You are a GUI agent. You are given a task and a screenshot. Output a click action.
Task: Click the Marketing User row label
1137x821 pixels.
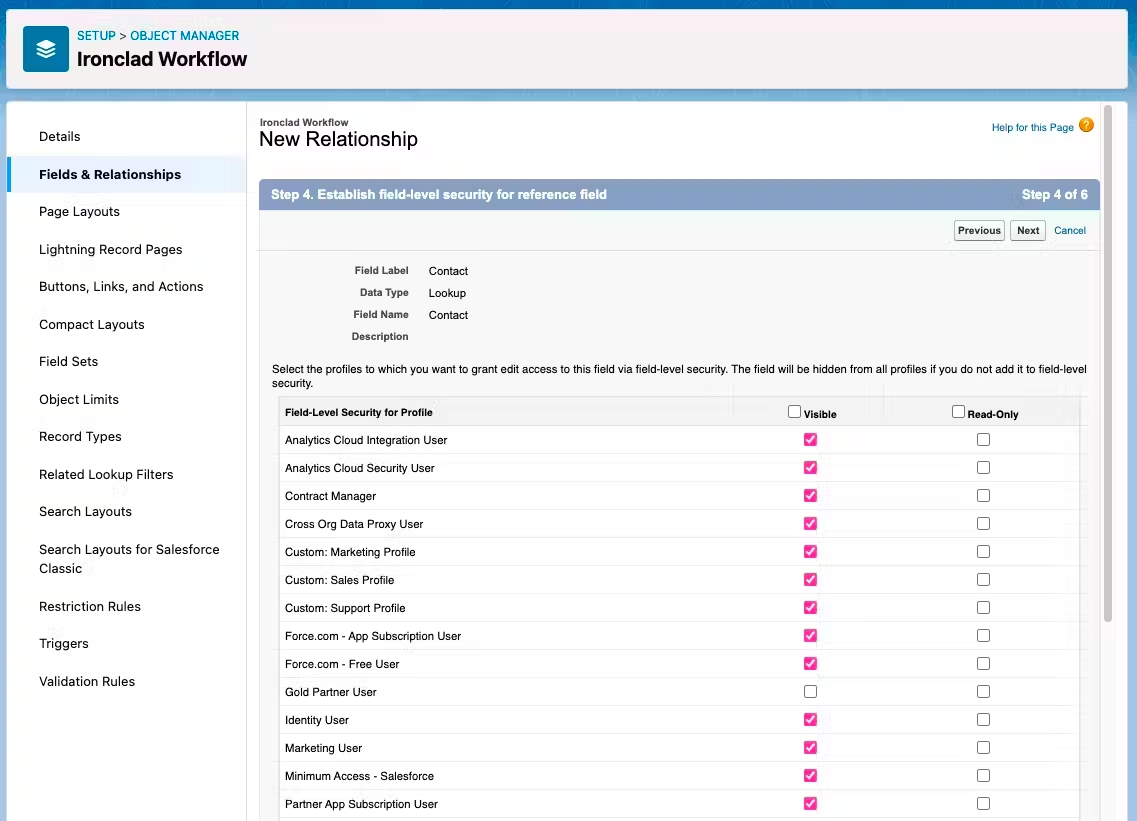tap(323, 748)
